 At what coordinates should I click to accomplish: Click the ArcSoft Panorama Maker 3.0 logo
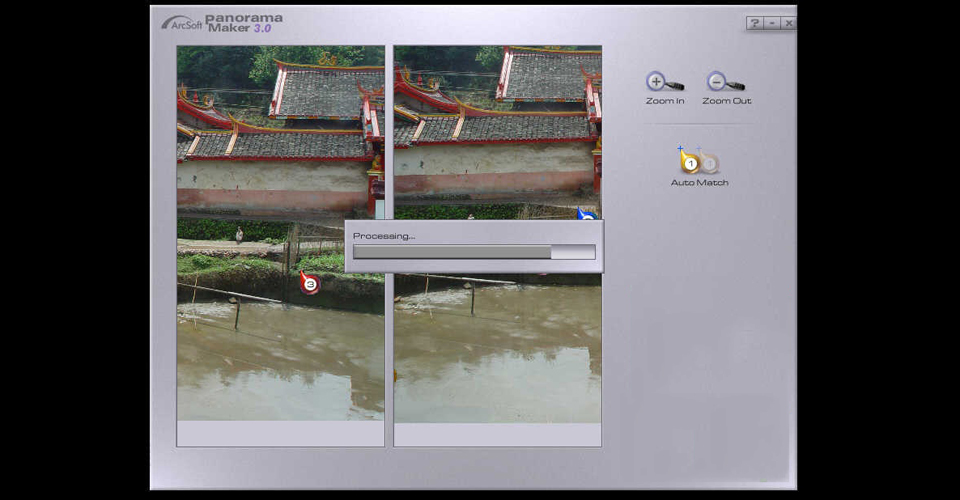click(x=222, y=23)
